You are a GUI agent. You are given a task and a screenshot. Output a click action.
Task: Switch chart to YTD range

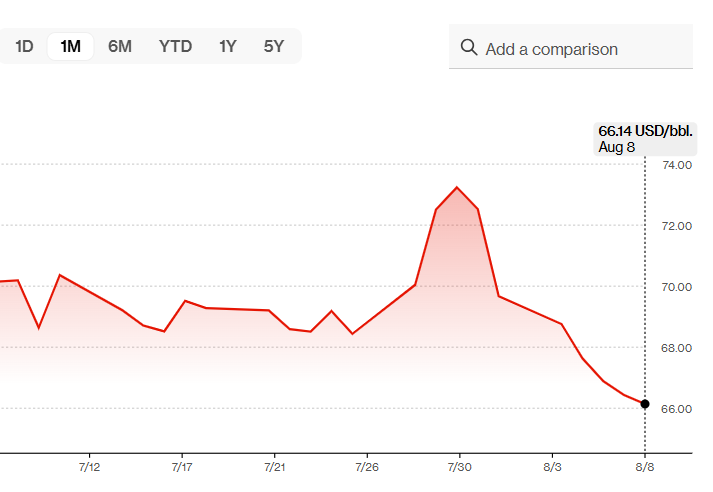(x=175, y=46)
